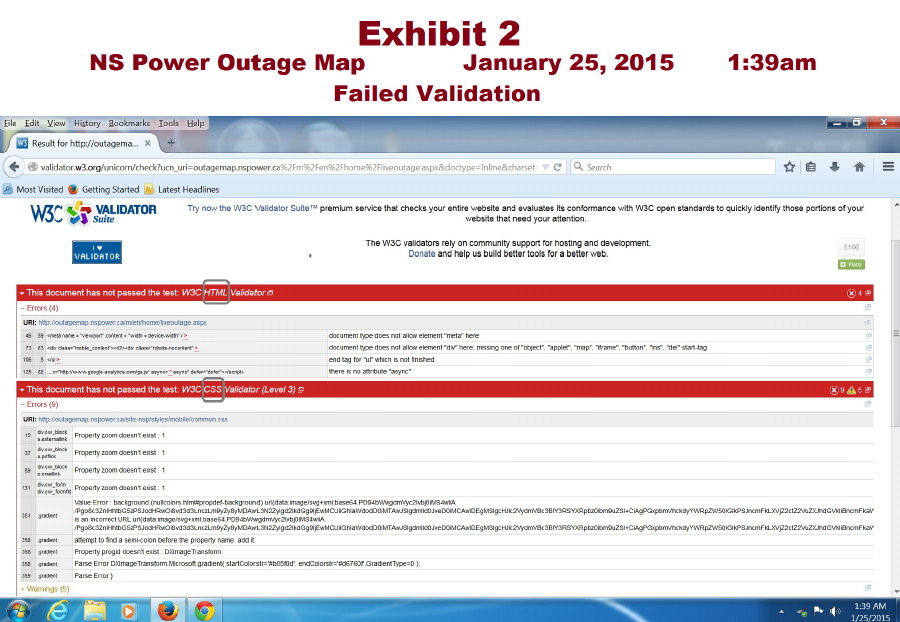Open Windows Explorer folder on taskbar
The image size is (900, 622).
point(95,611)
